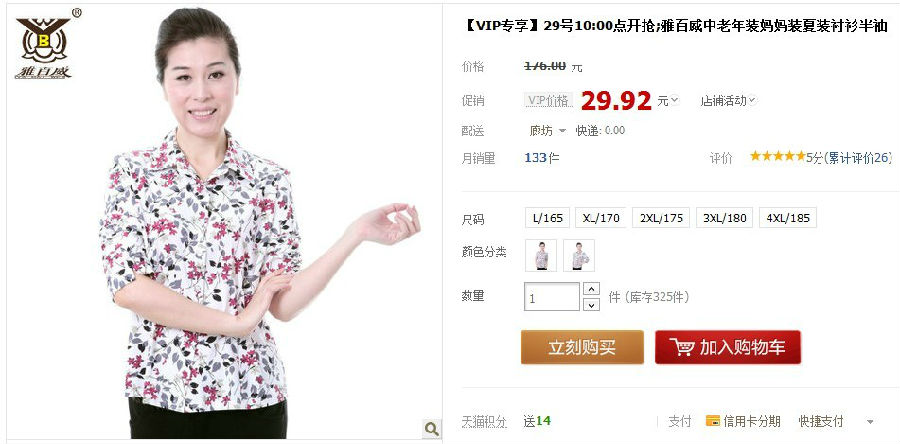Expand the 店铺活动 promotions dropdown
Viewport: 900px width, 444px height.
tap(728, 100)
